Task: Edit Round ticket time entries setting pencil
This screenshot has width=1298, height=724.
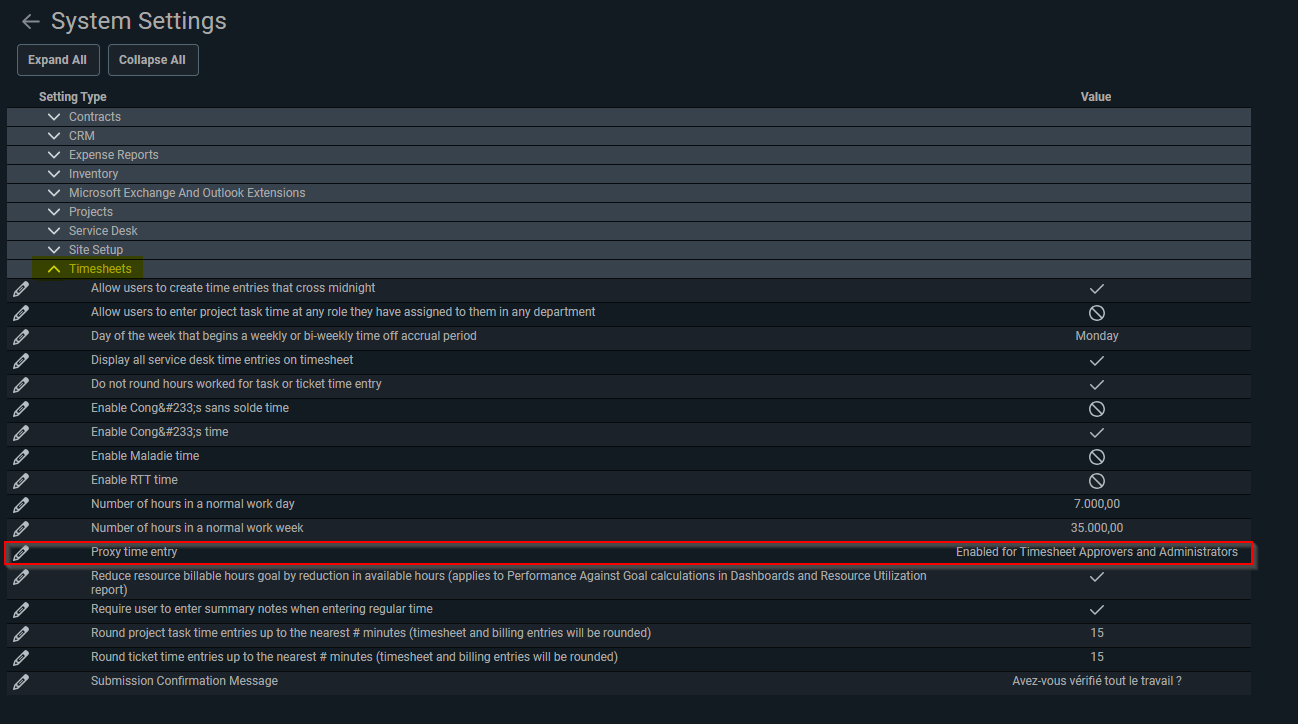Action: pyautogui.click(x=21, y=658)
